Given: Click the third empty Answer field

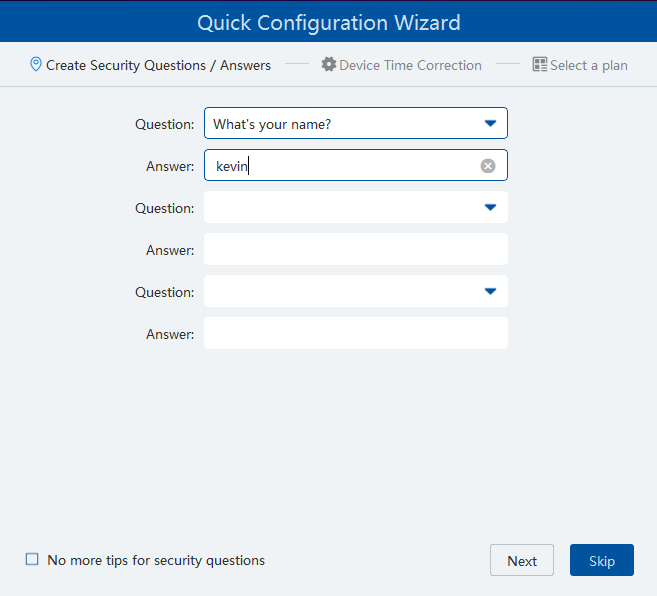Looking at the screenshot, I should click(355, 334).
